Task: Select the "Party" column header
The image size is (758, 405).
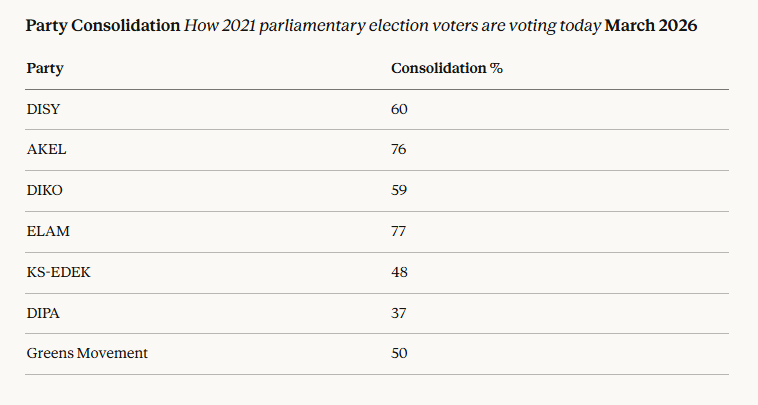Action: point(44,69)
